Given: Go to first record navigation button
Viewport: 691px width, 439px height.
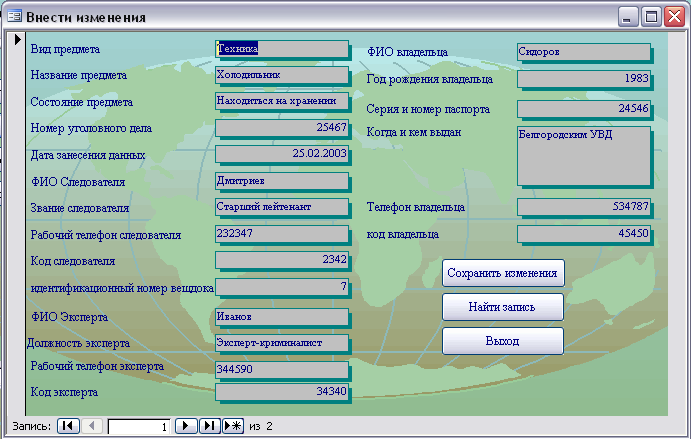Looking at the screenshot, I should click(68, 426).
